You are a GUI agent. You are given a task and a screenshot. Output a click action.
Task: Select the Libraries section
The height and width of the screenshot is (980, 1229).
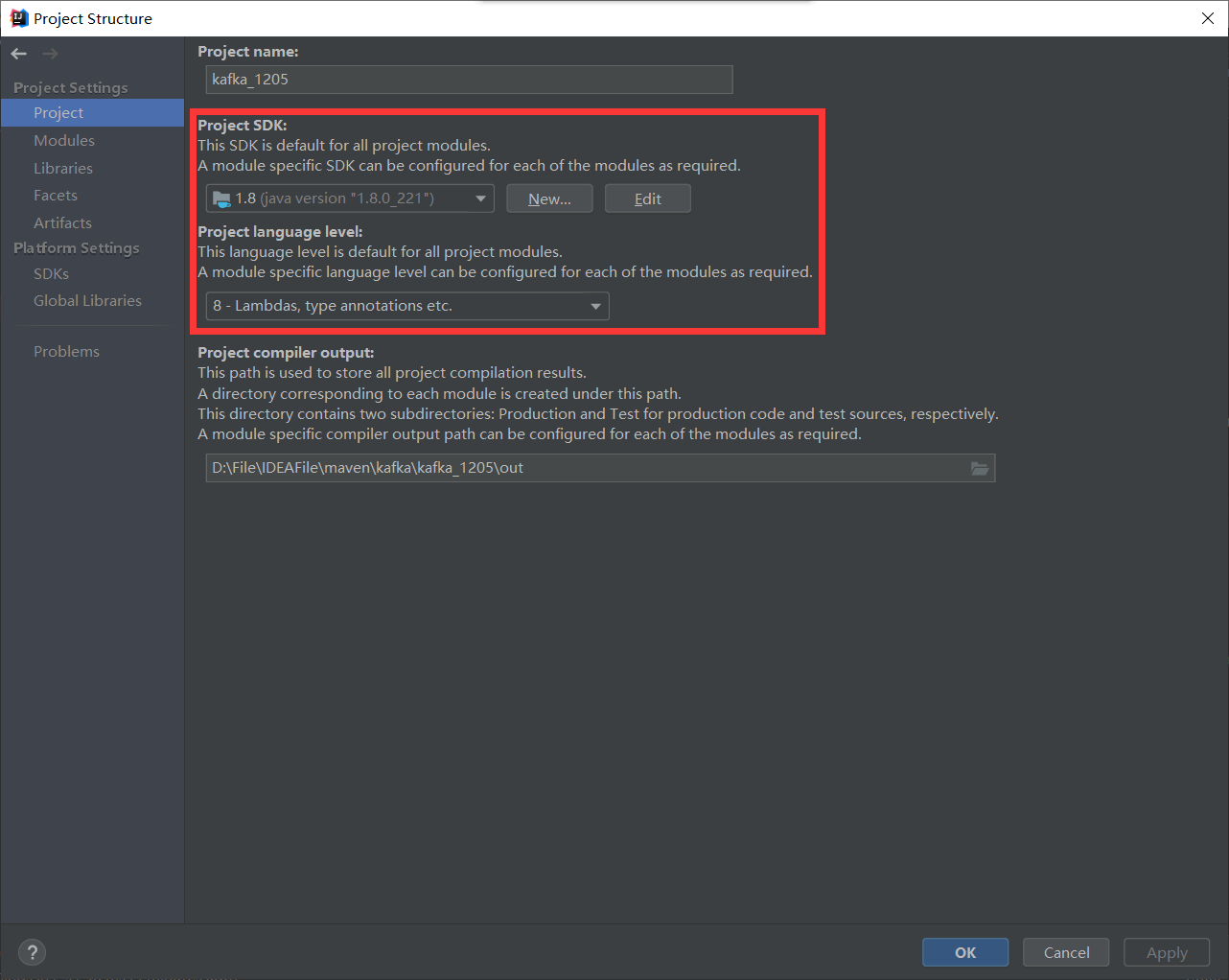click(62, 168)
